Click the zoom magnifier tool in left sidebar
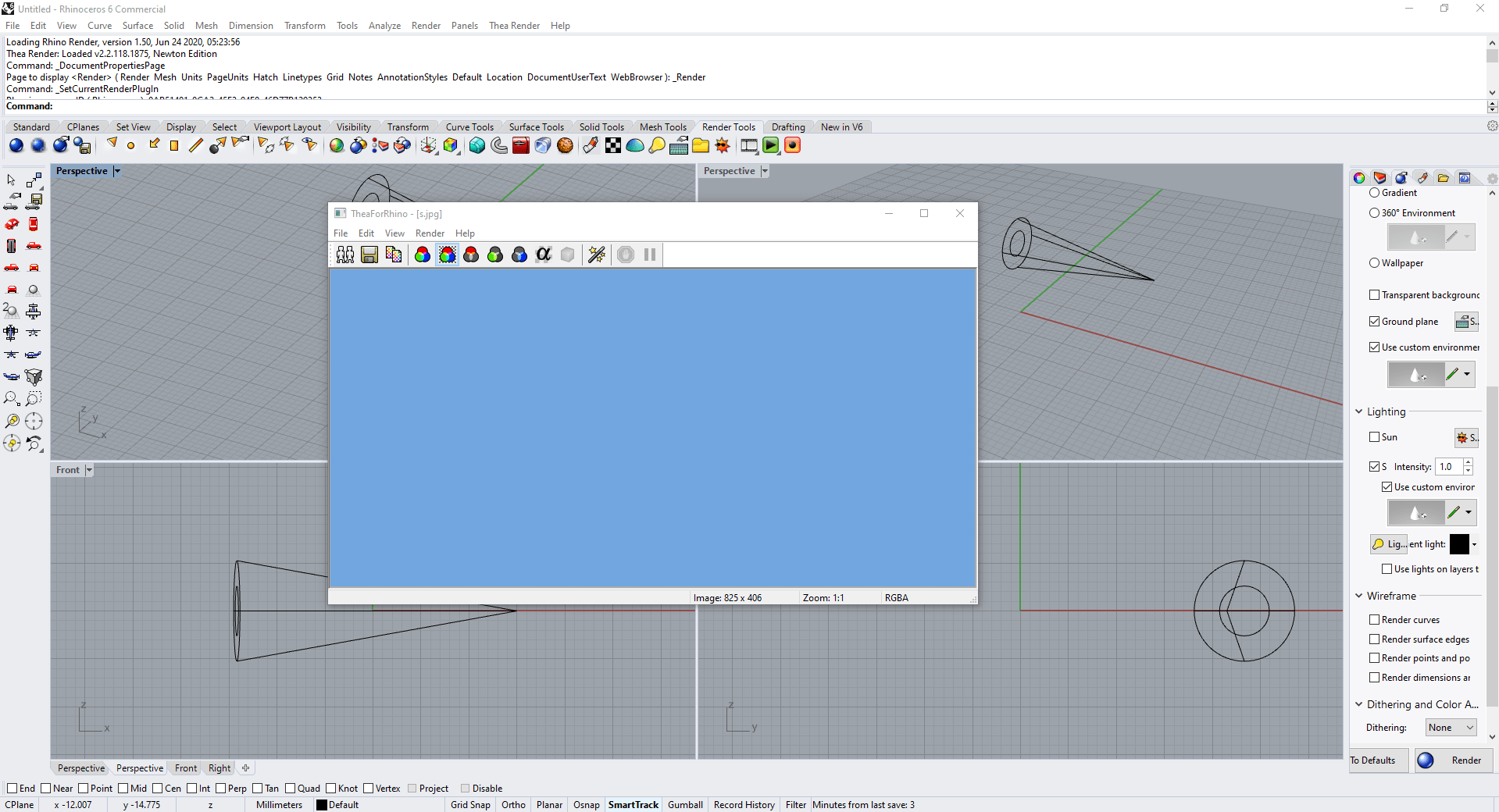 [12, 399]
